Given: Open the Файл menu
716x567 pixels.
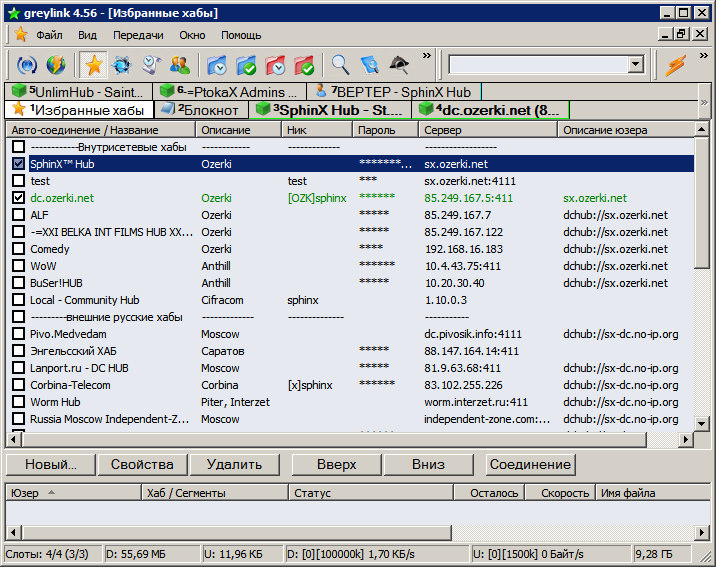Looking at the screenshot, I should 49,35.
